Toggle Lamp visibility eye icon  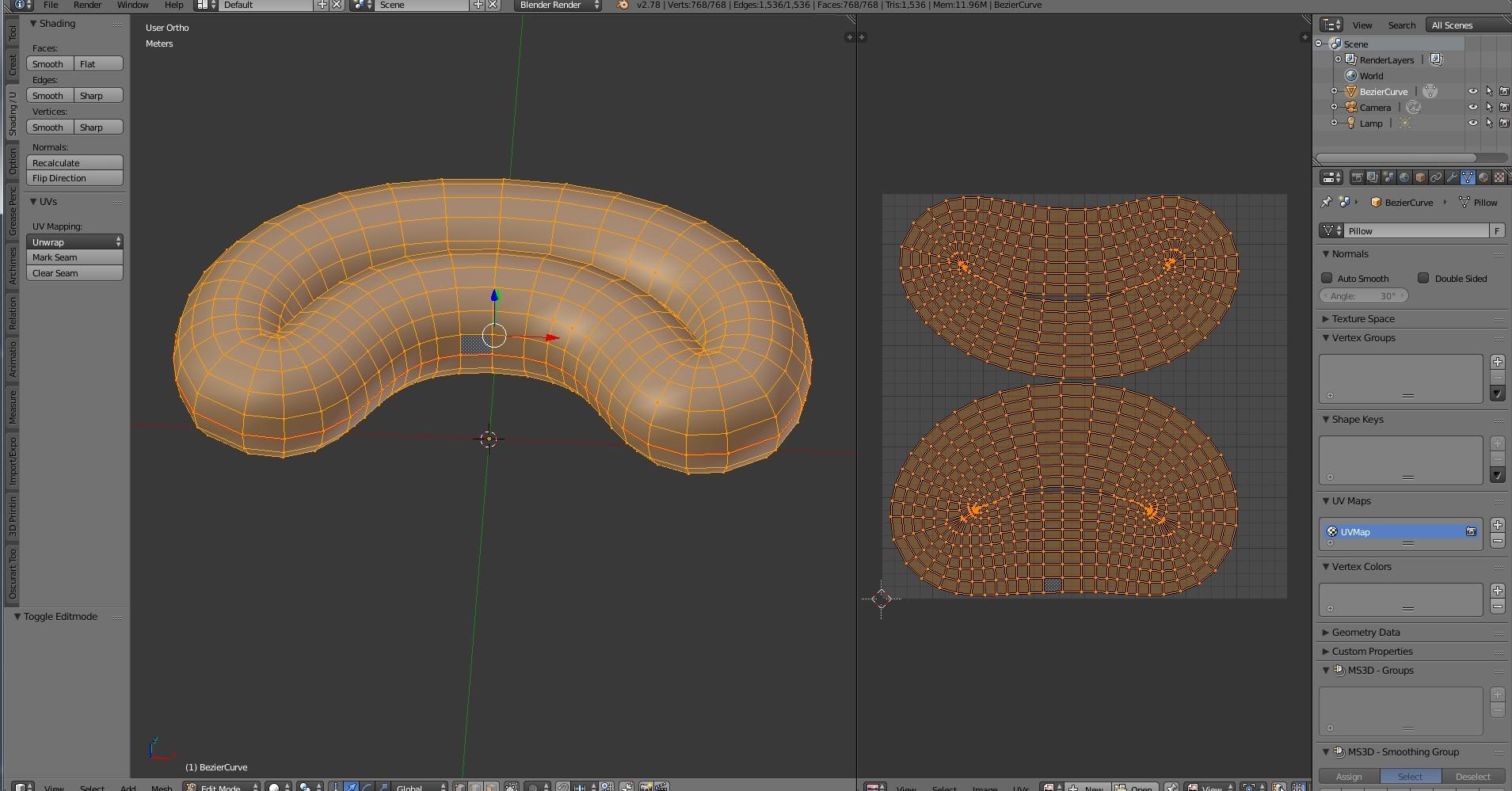[x=1473, y=124]
